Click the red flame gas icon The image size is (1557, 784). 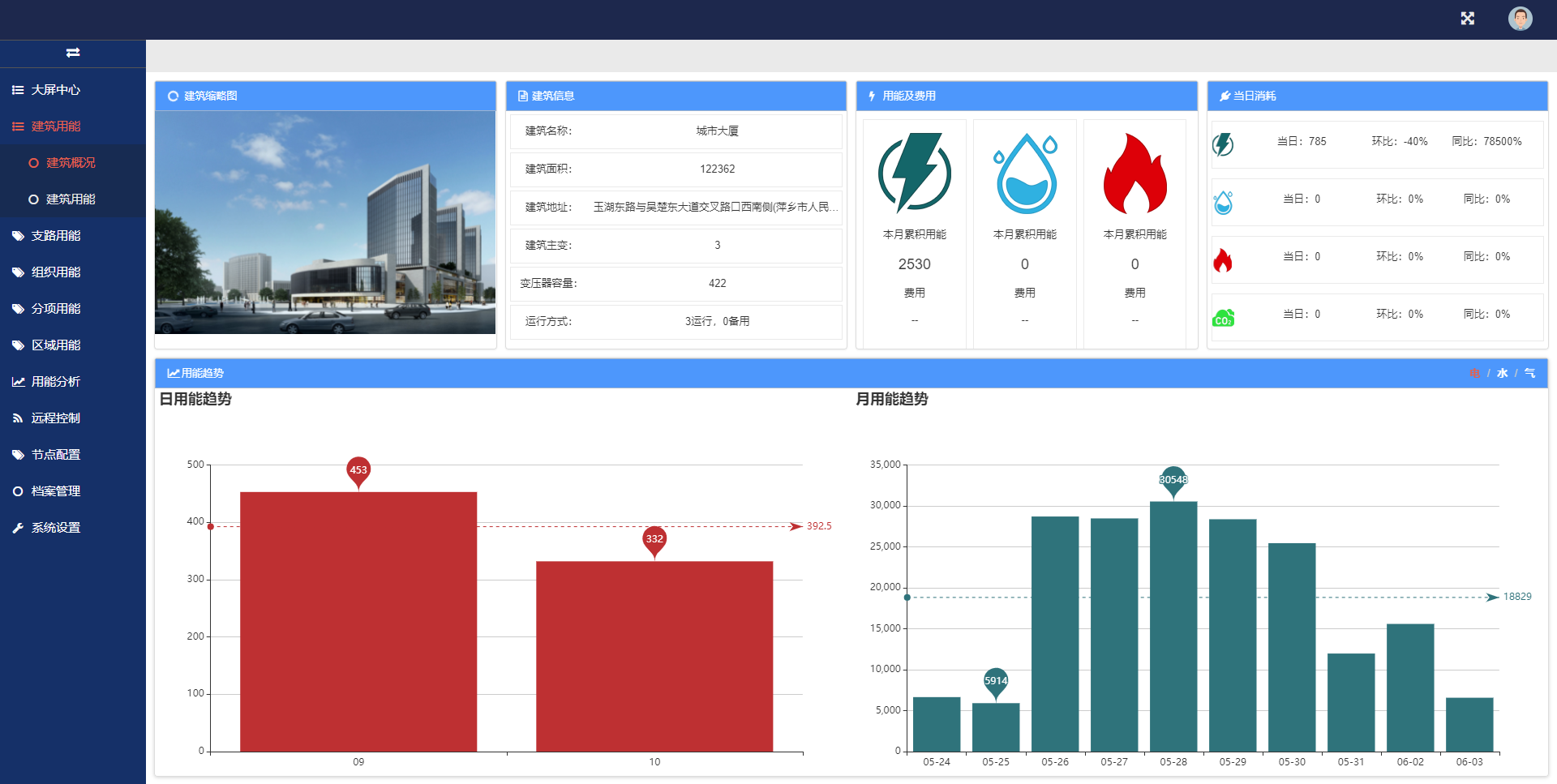click(1222, 258)
